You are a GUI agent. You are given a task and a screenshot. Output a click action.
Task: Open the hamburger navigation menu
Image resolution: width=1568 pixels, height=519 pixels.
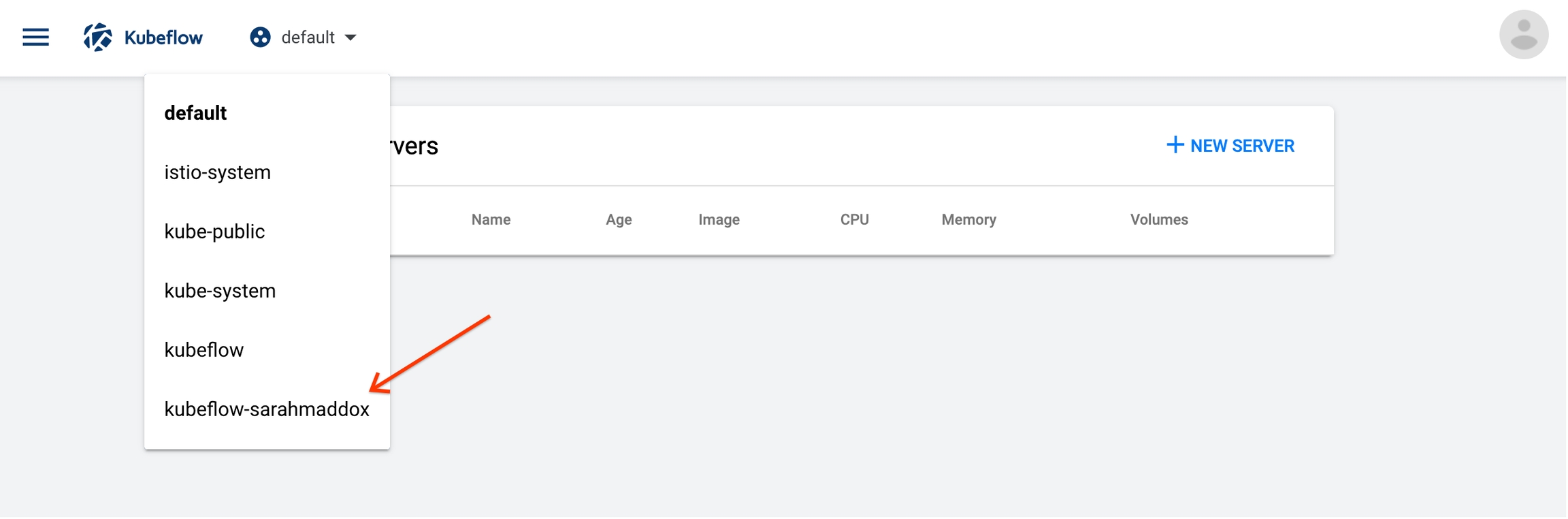point(35,37)
